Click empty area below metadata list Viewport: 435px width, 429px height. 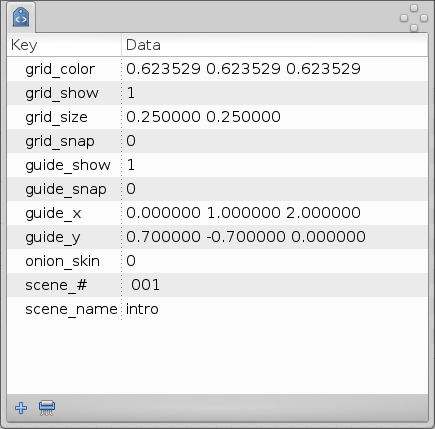click(217, 357)
